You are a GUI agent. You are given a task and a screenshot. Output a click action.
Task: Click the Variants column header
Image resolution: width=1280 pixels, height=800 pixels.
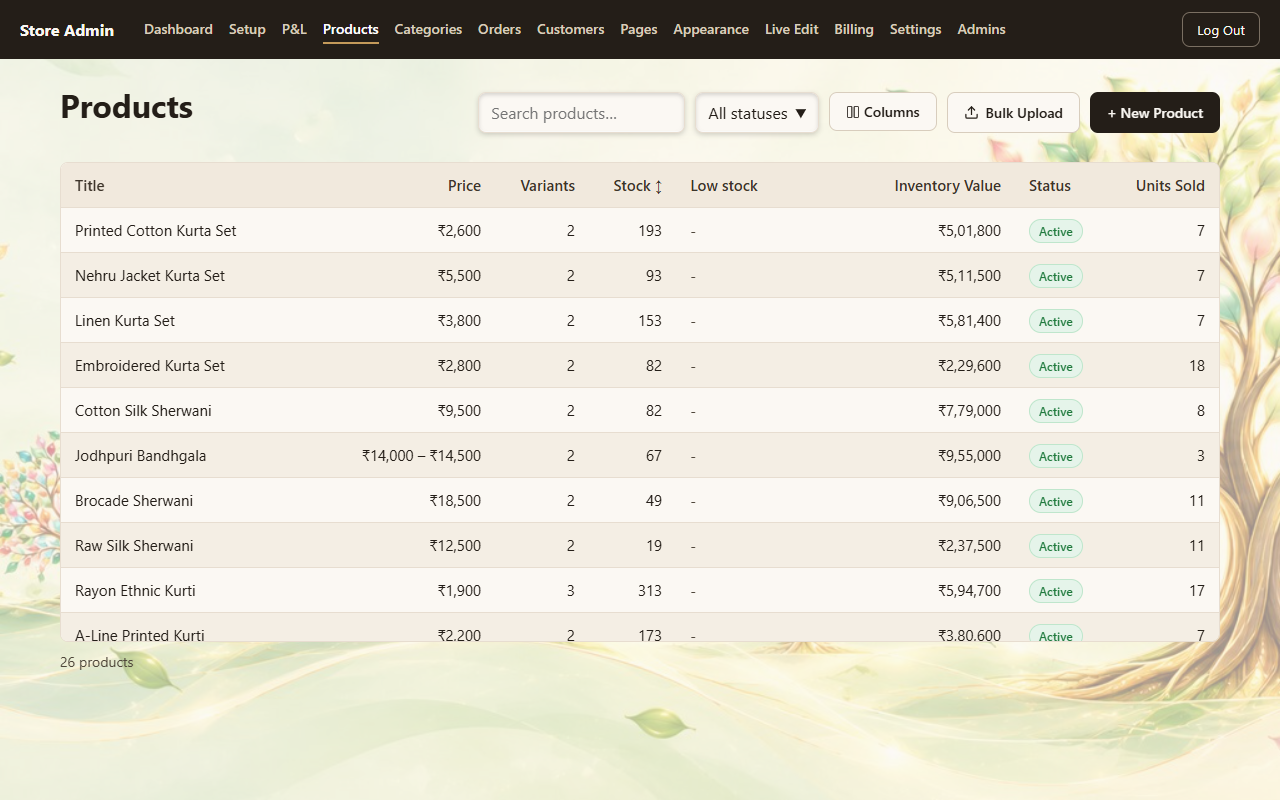click(x=547, y=185)
